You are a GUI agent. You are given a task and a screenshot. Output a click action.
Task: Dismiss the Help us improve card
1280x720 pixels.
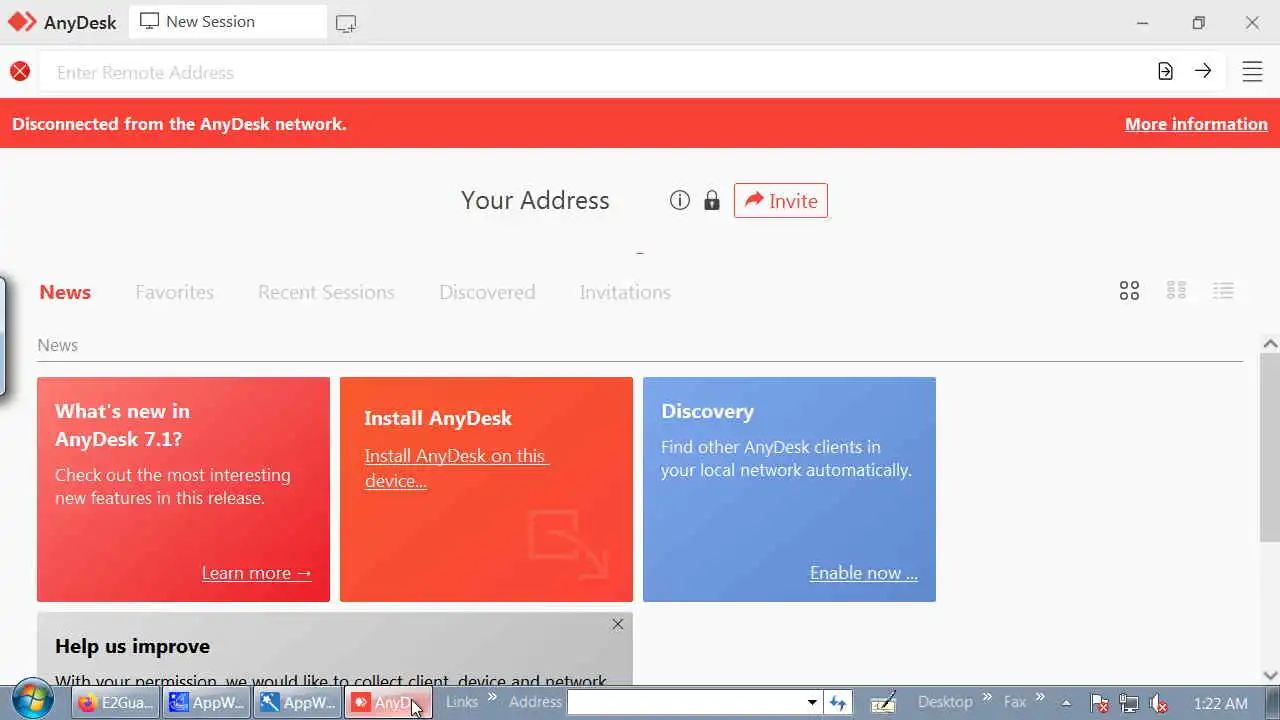[x=618, y=624]
